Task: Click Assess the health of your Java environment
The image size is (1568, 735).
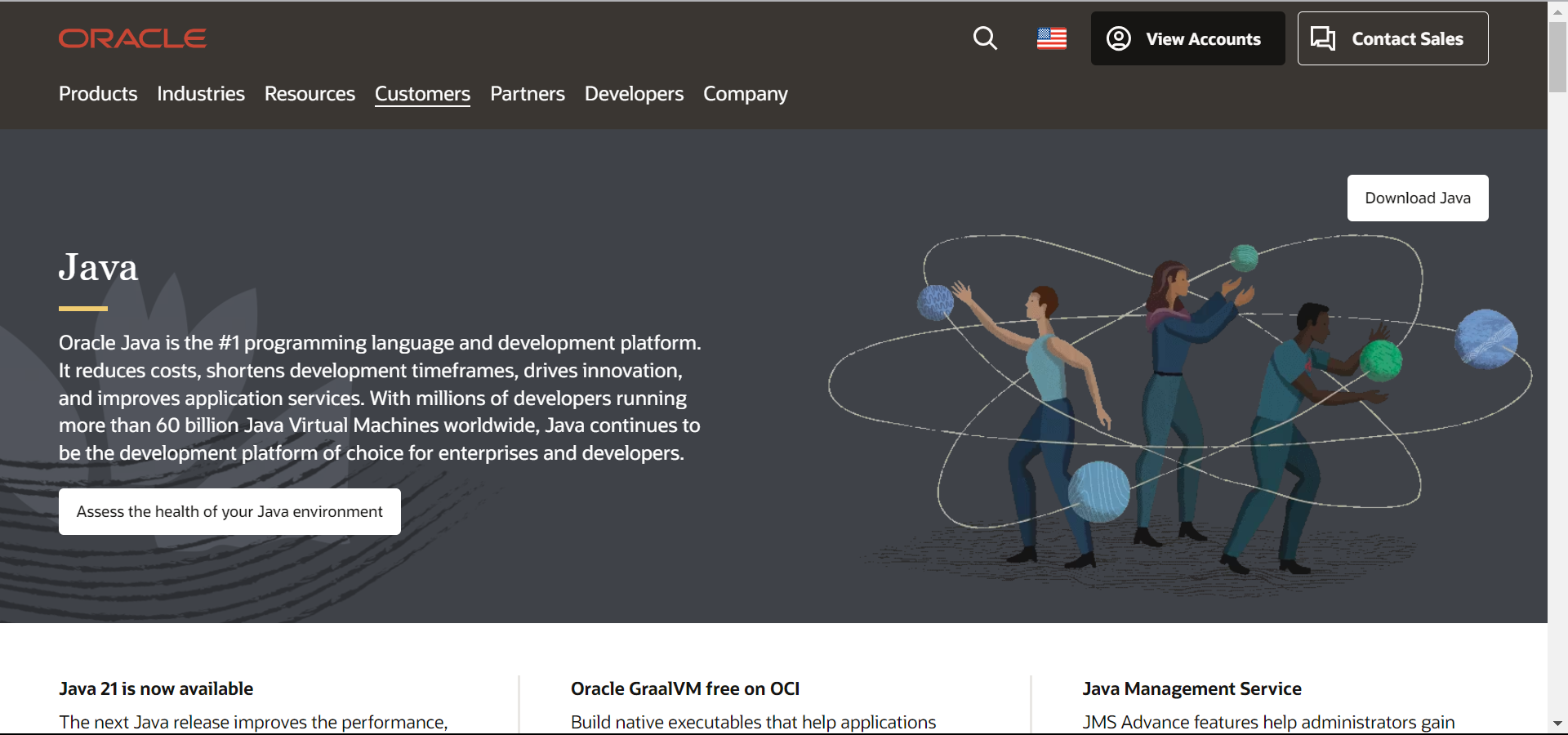Action: coord(229,511)
